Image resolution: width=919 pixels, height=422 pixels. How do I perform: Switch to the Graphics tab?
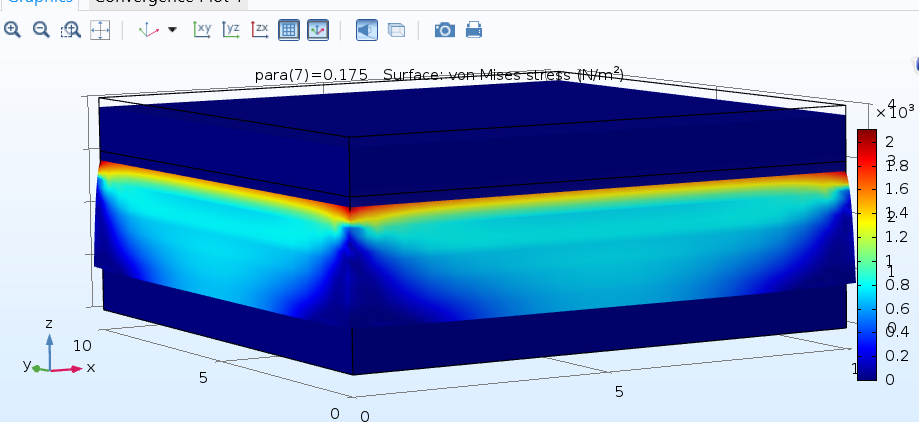(40, 3)
